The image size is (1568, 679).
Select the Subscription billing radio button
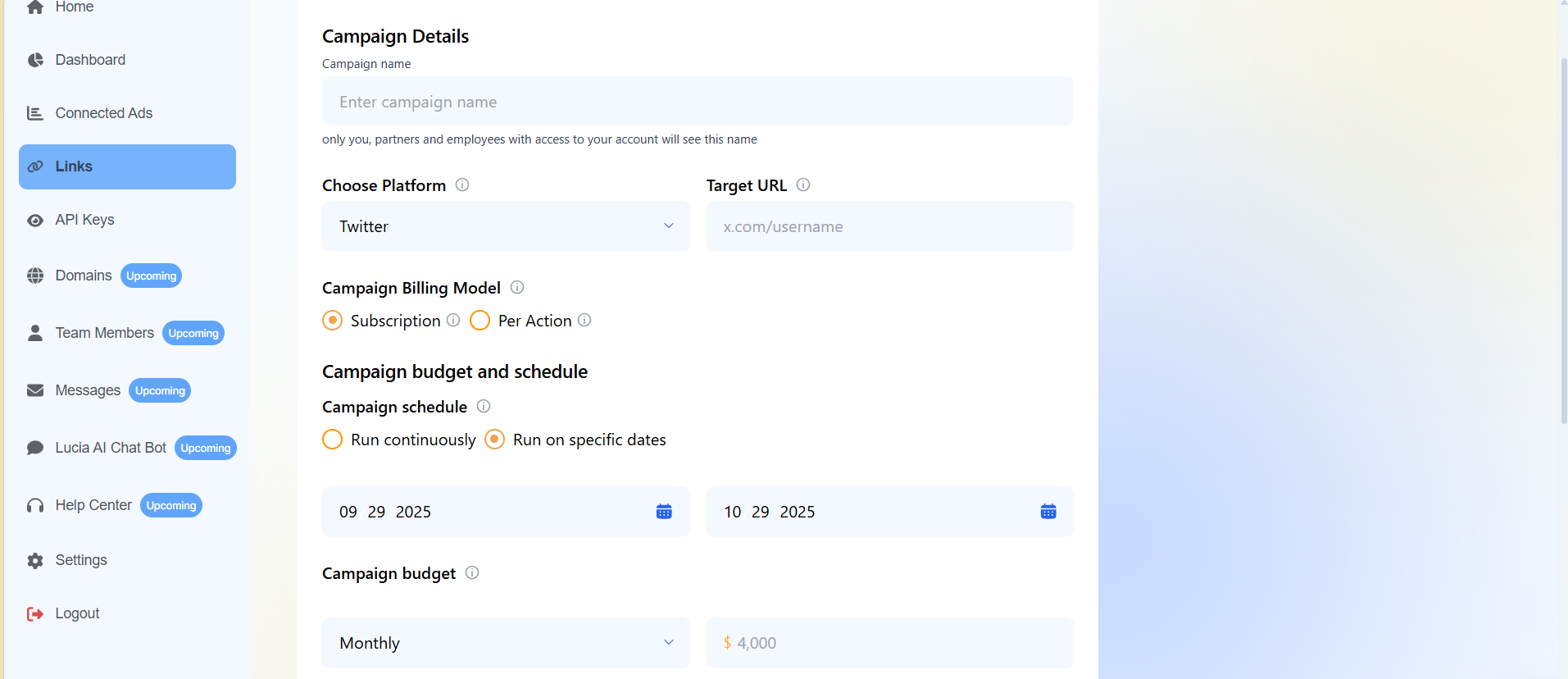tap(333, 321)
